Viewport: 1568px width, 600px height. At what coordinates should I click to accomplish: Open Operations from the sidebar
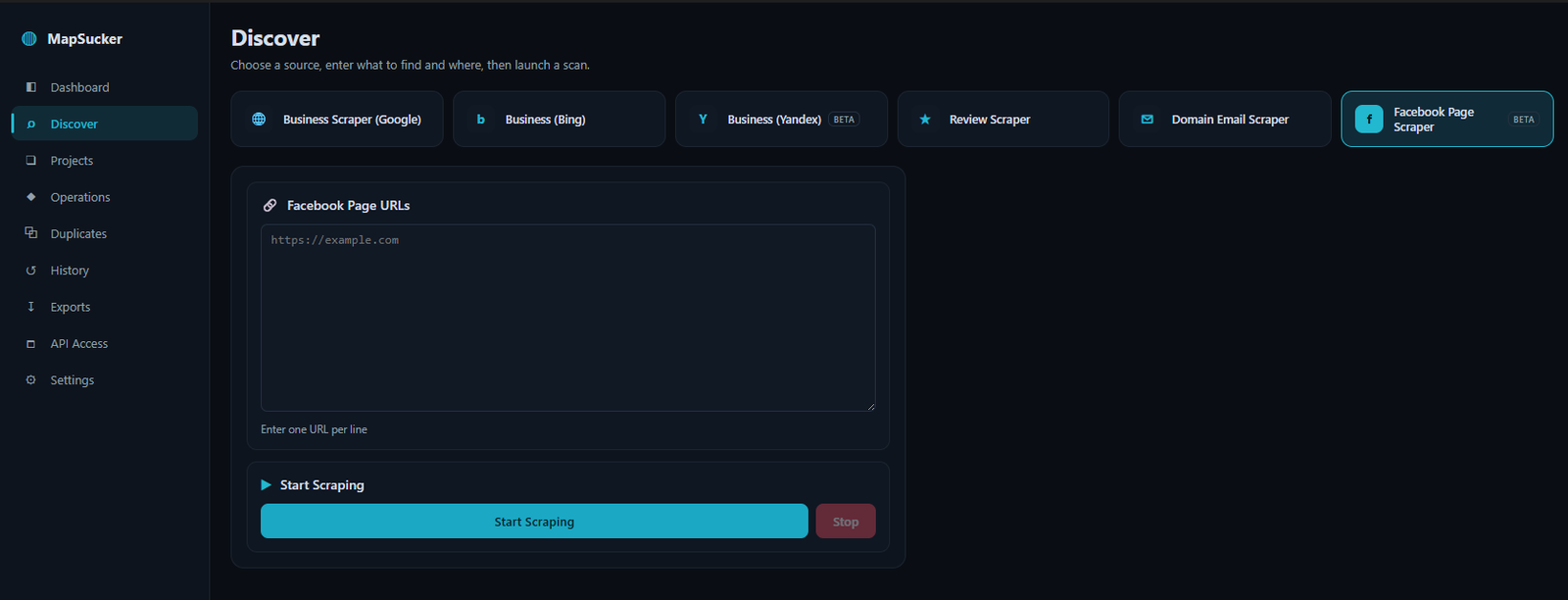[105, 197]
